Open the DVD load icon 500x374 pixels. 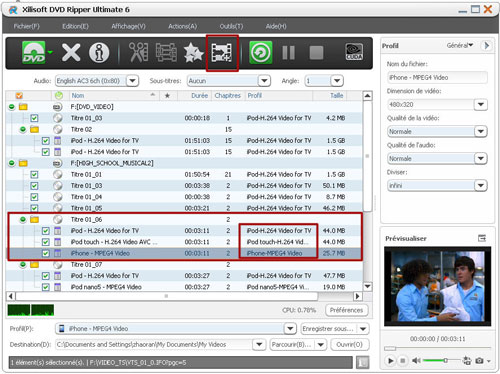point(34,52)
